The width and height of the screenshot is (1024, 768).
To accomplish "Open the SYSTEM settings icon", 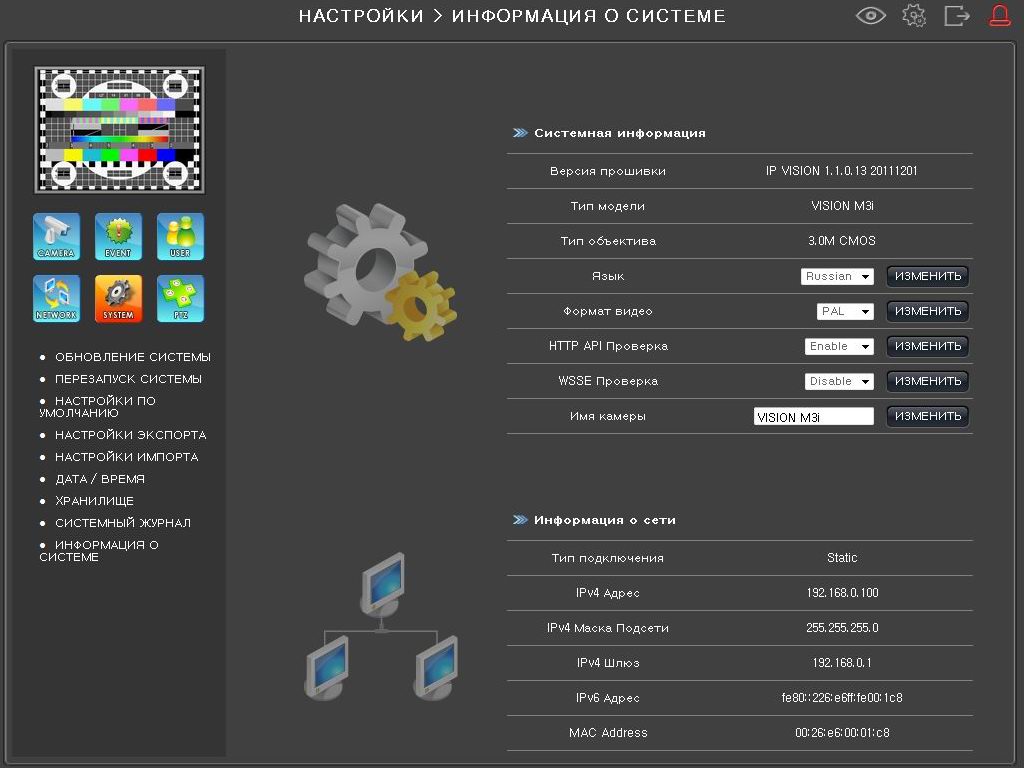I will pos(118,298).
